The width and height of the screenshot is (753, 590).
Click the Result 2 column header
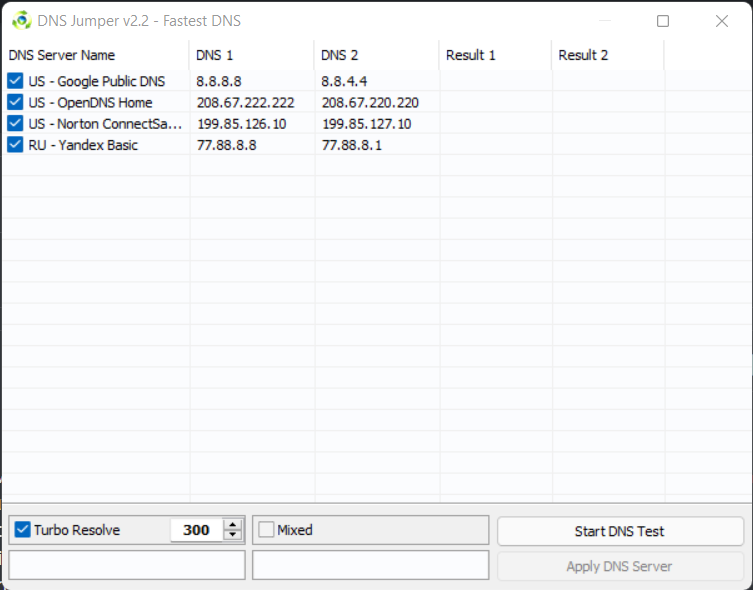point(607,55)
